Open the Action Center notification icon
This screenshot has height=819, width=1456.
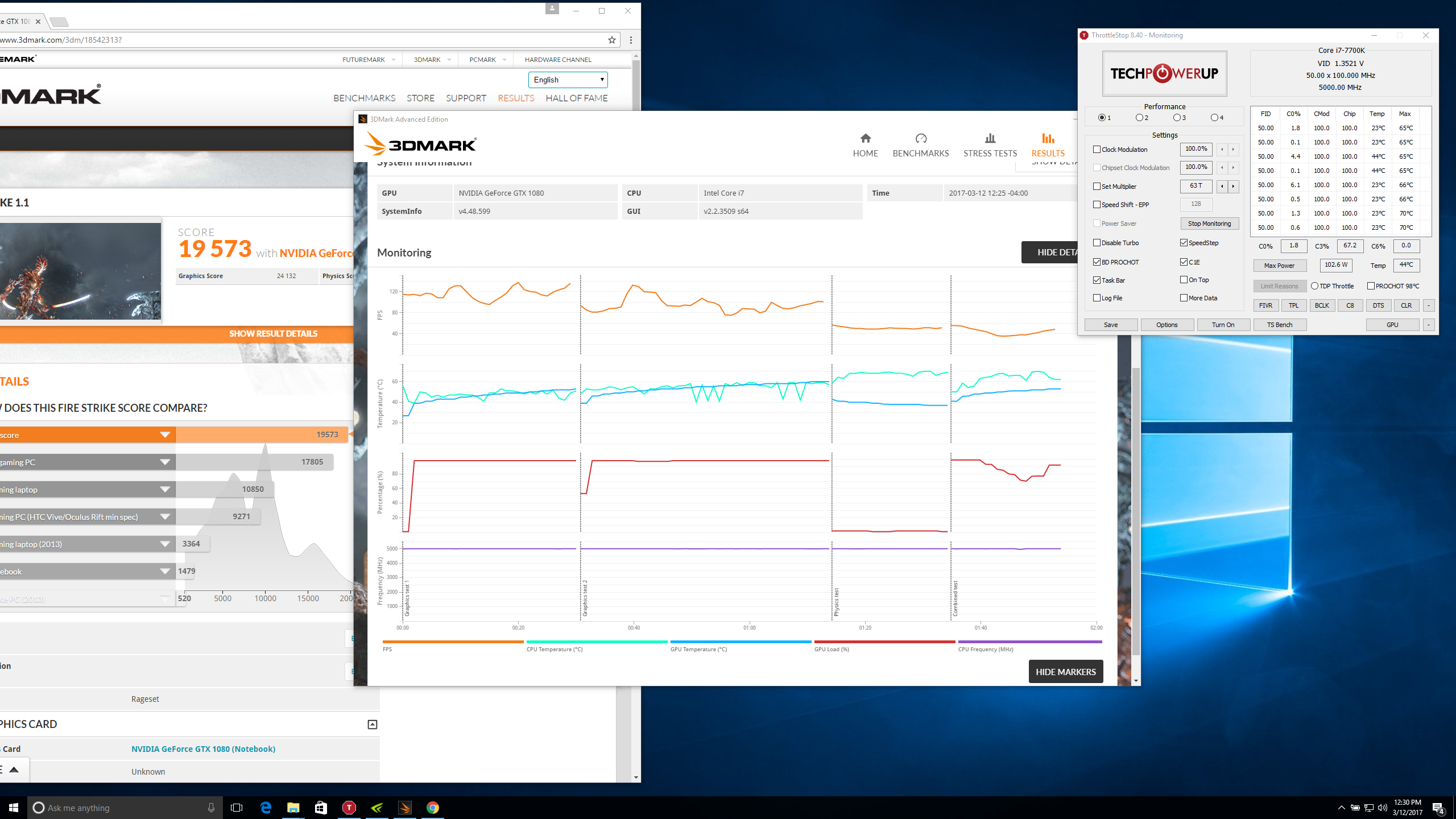(1438, 808)
